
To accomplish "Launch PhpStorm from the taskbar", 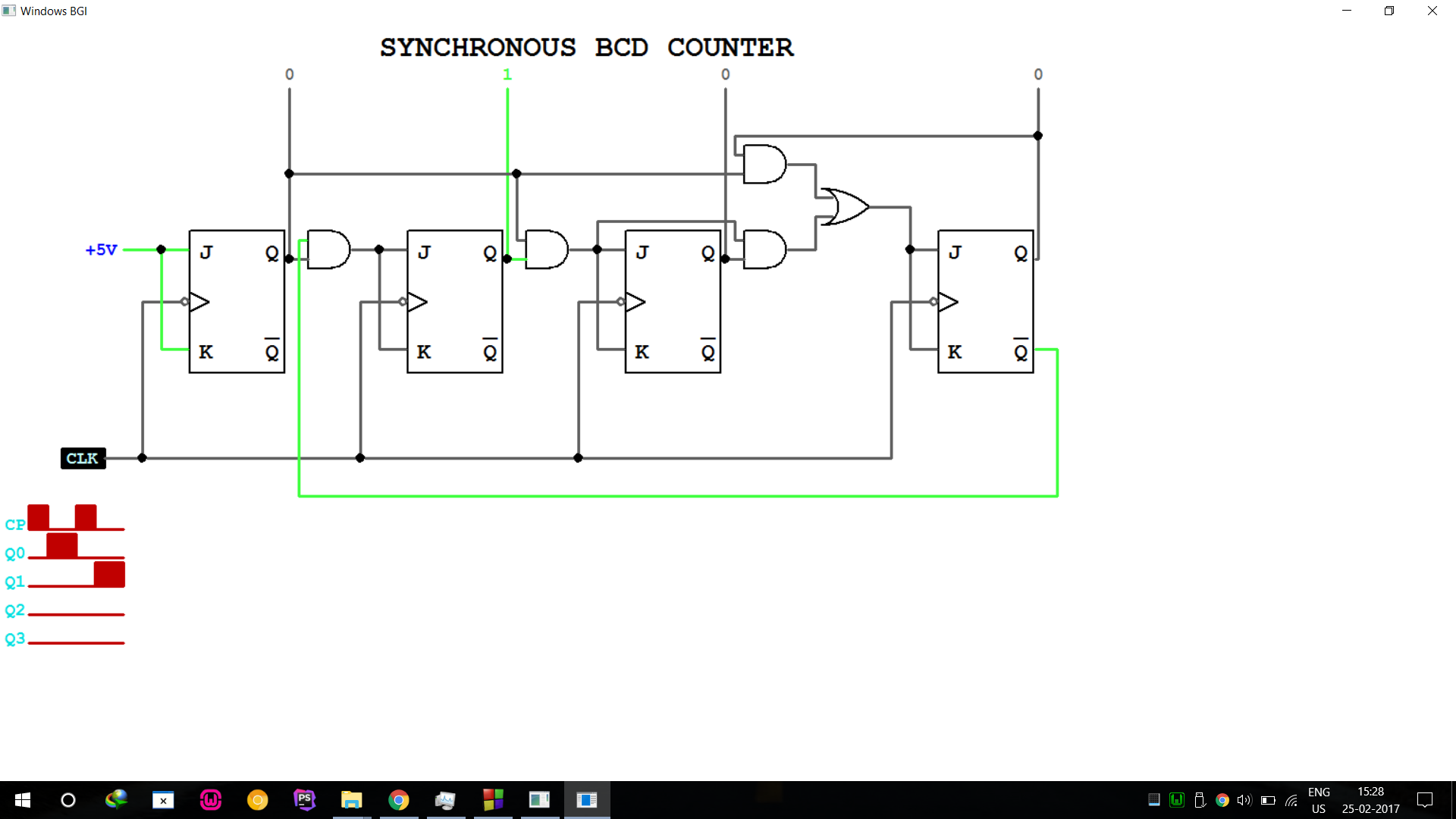I will tap(304, 799).
